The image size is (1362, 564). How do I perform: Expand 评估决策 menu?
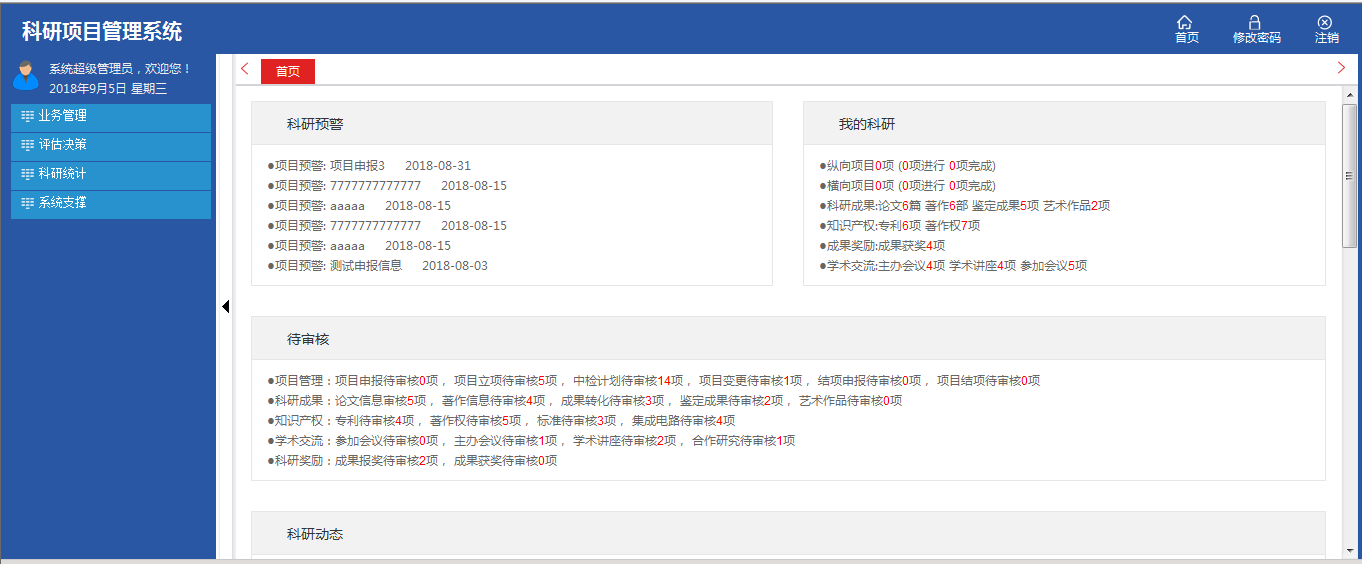(x=111, y=146)
